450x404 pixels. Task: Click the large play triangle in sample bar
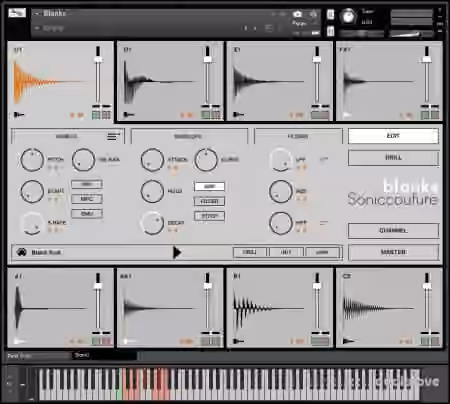177,252
